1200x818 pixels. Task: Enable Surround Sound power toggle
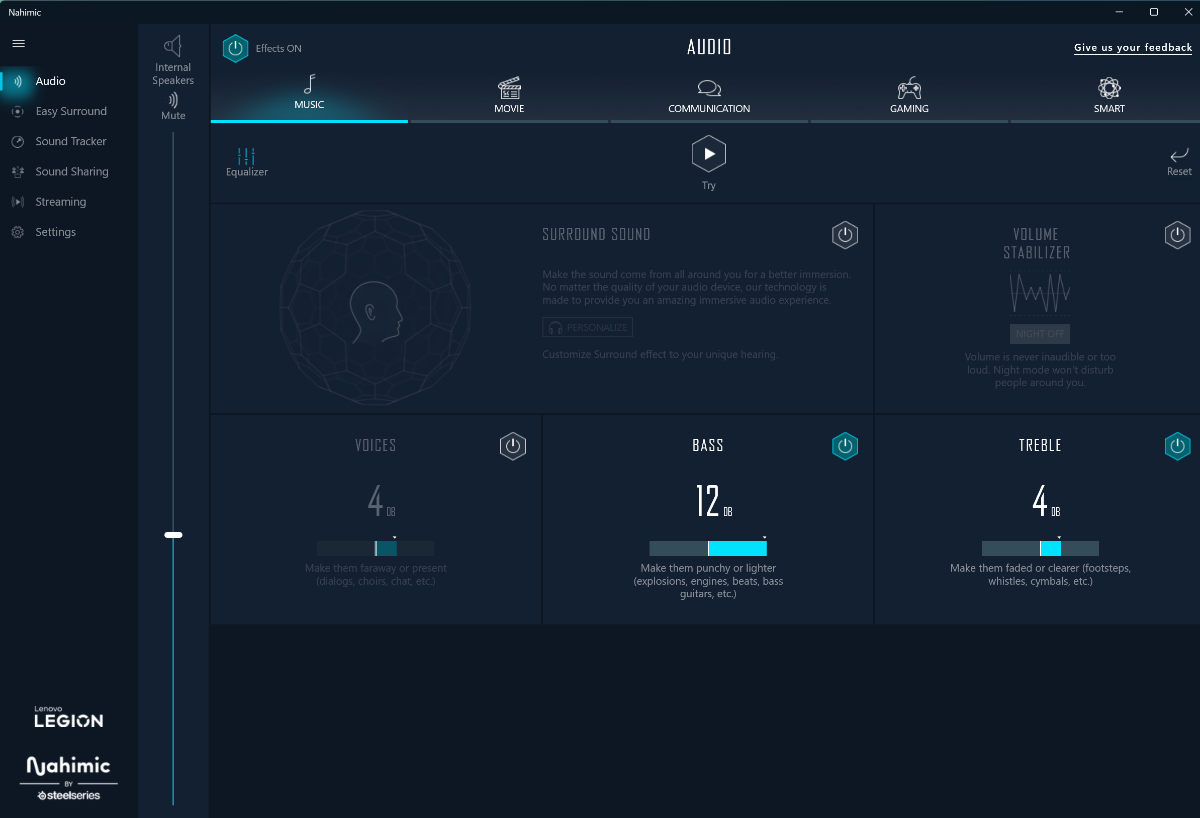[x=845, y=235]
